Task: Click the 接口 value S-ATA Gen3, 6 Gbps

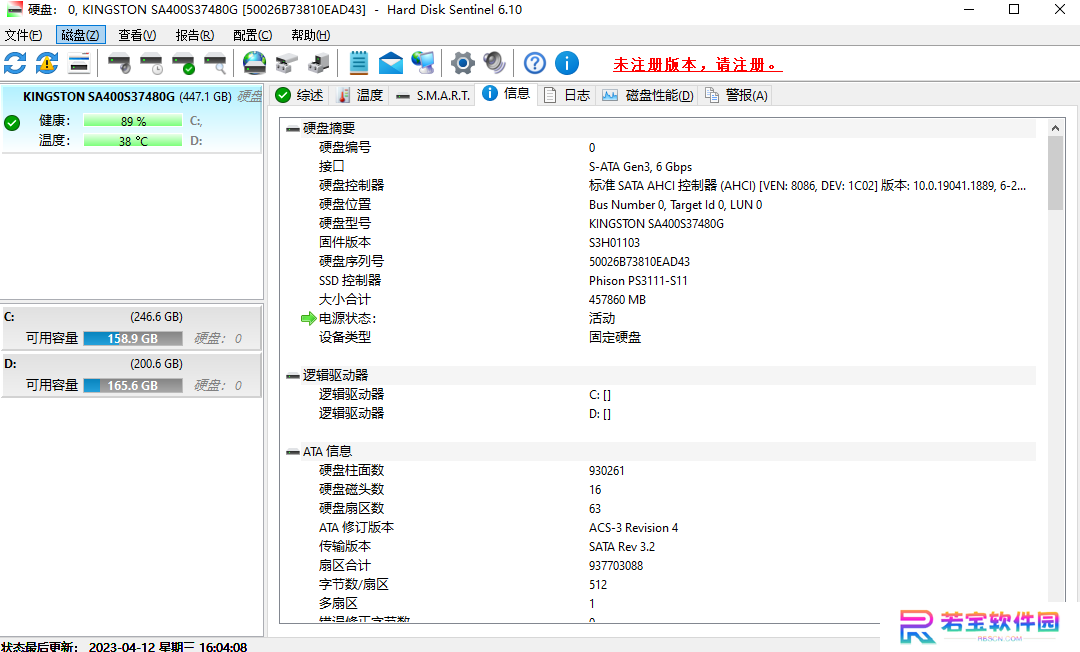Action: point(640,167)
